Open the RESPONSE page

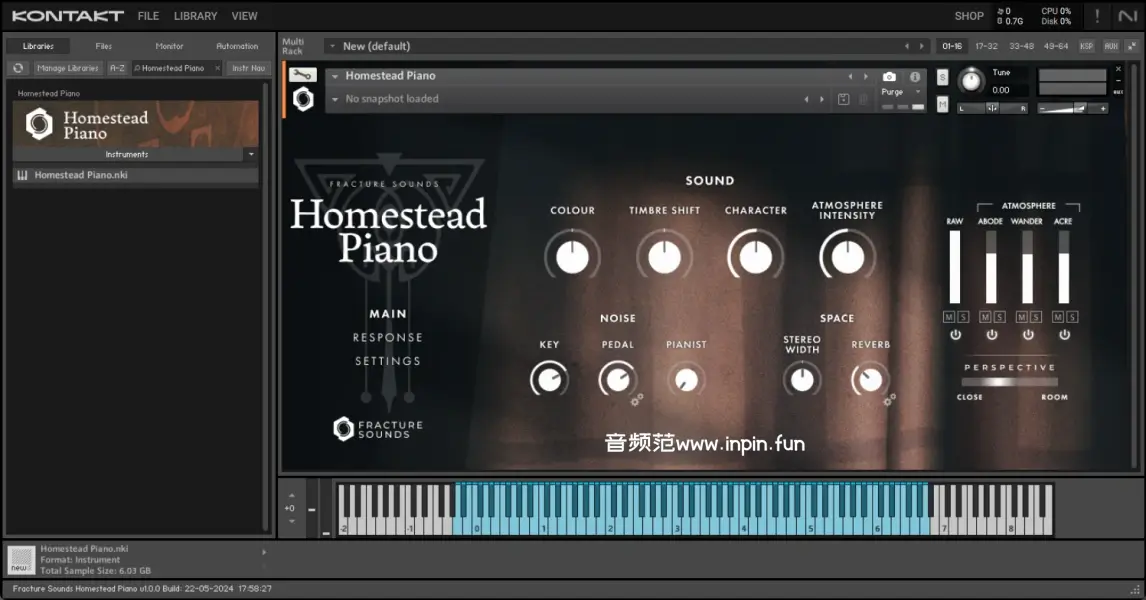click(387, 338)
